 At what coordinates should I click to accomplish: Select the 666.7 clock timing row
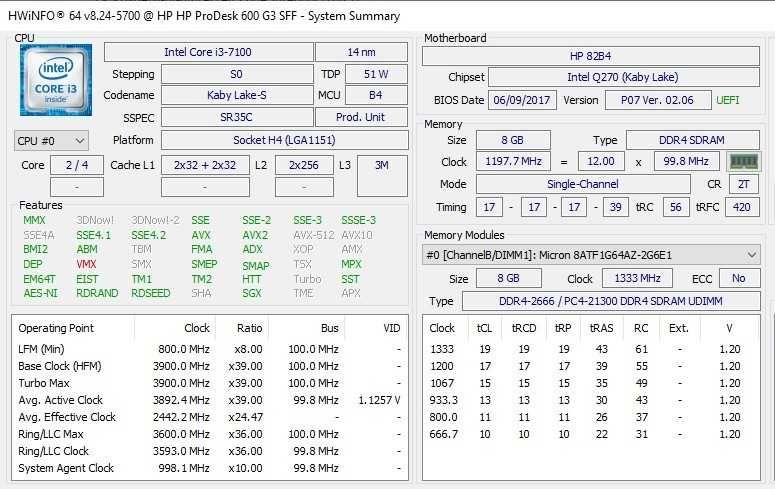click(591, 434)
